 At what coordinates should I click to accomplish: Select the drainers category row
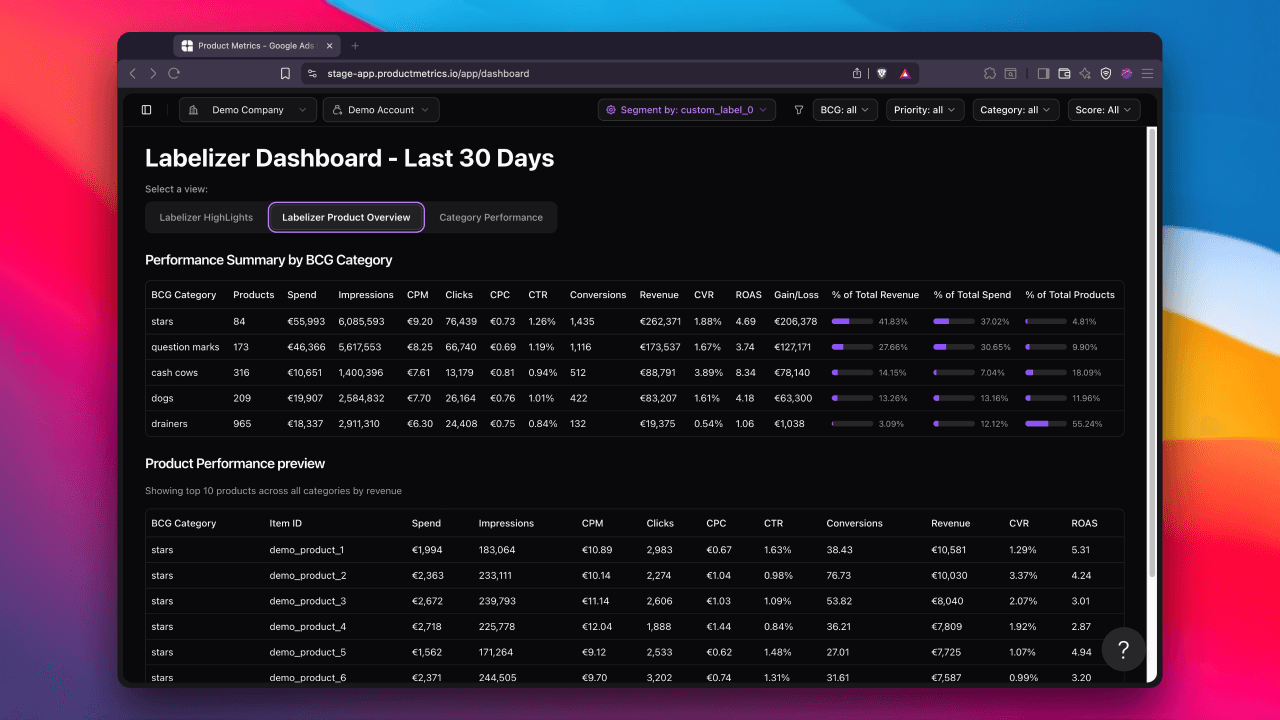(x=634, y=424)
